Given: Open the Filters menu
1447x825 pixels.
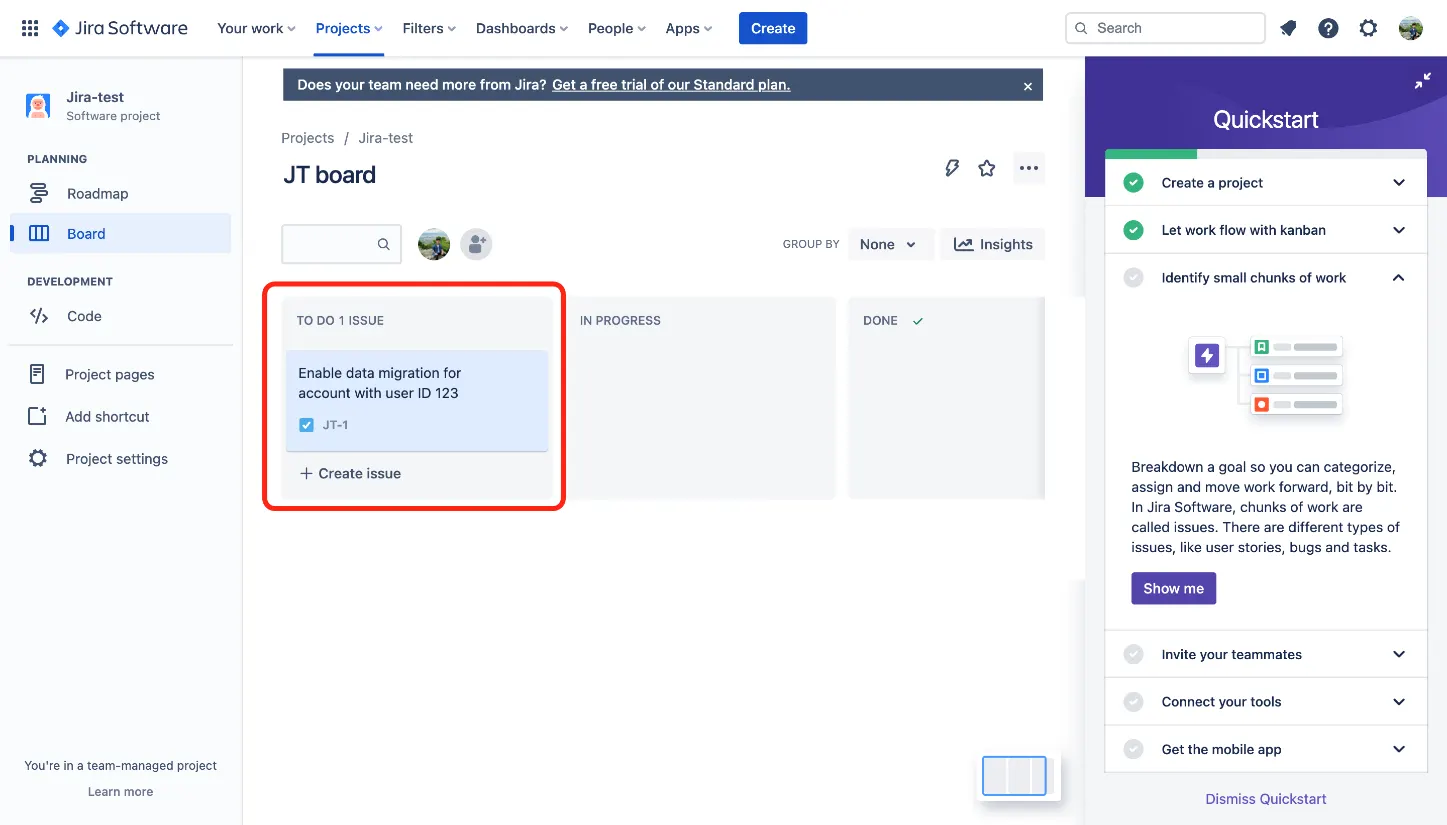Looking at the screenshot, I should (x=429, y=28).
